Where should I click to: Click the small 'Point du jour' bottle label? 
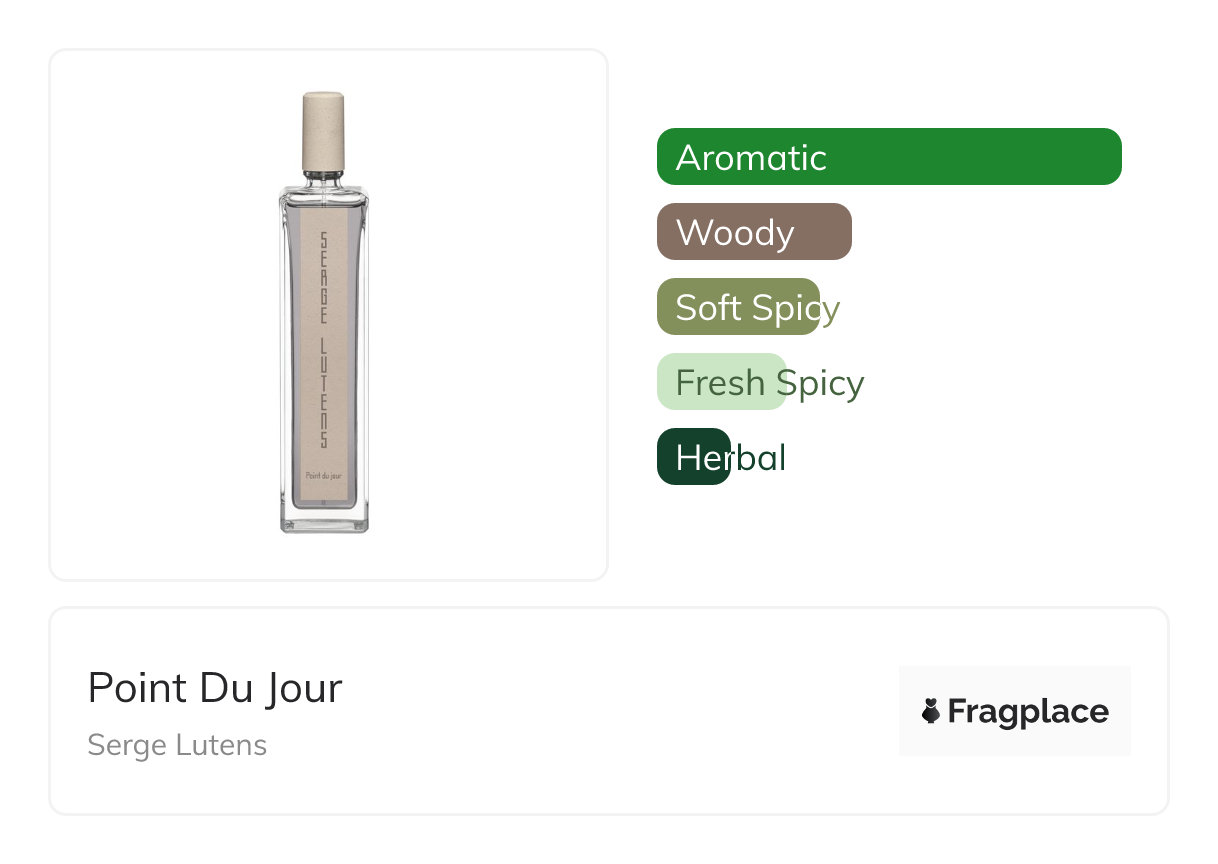324,476
